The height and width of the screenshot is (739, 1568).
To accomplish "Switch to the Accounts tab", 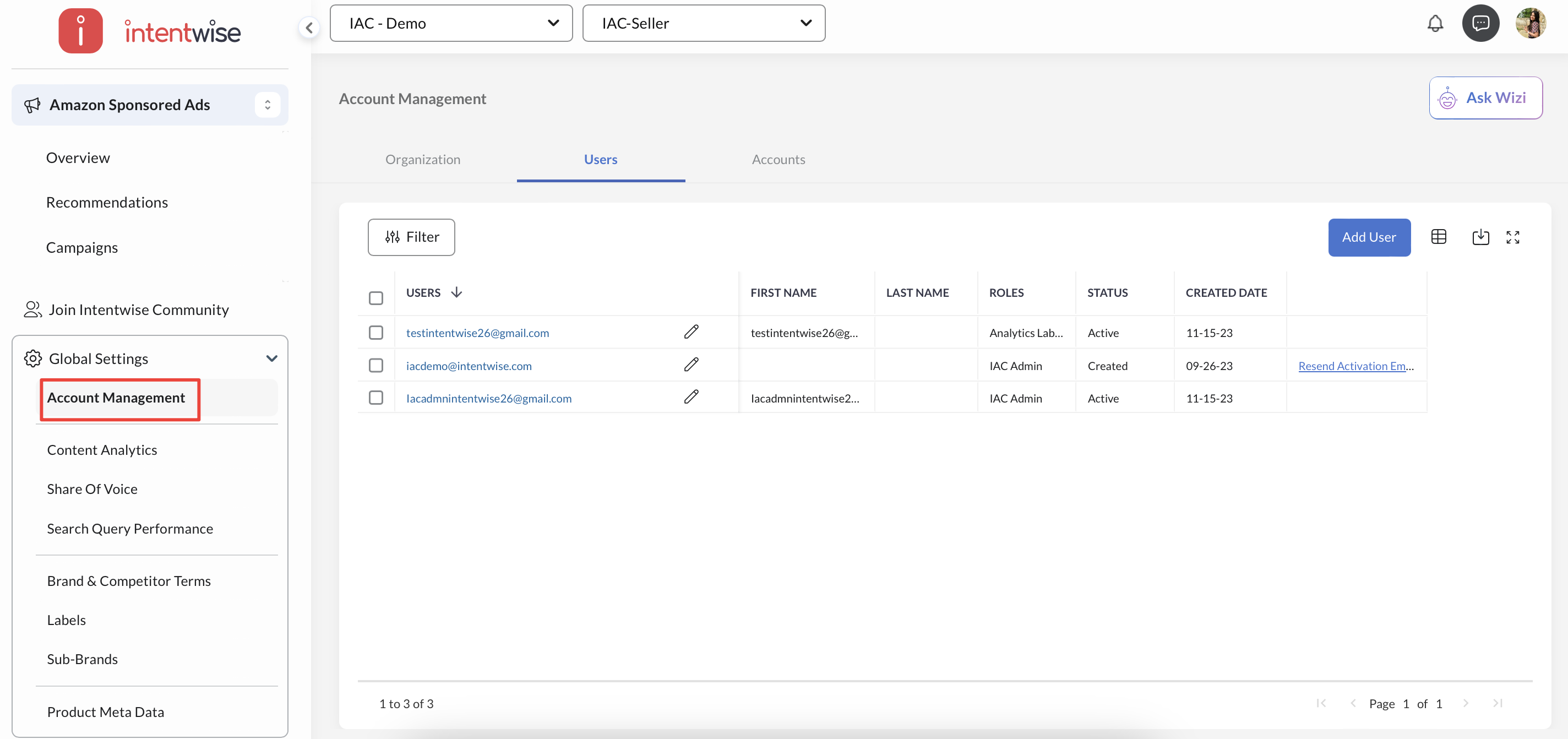I will 778,160.
